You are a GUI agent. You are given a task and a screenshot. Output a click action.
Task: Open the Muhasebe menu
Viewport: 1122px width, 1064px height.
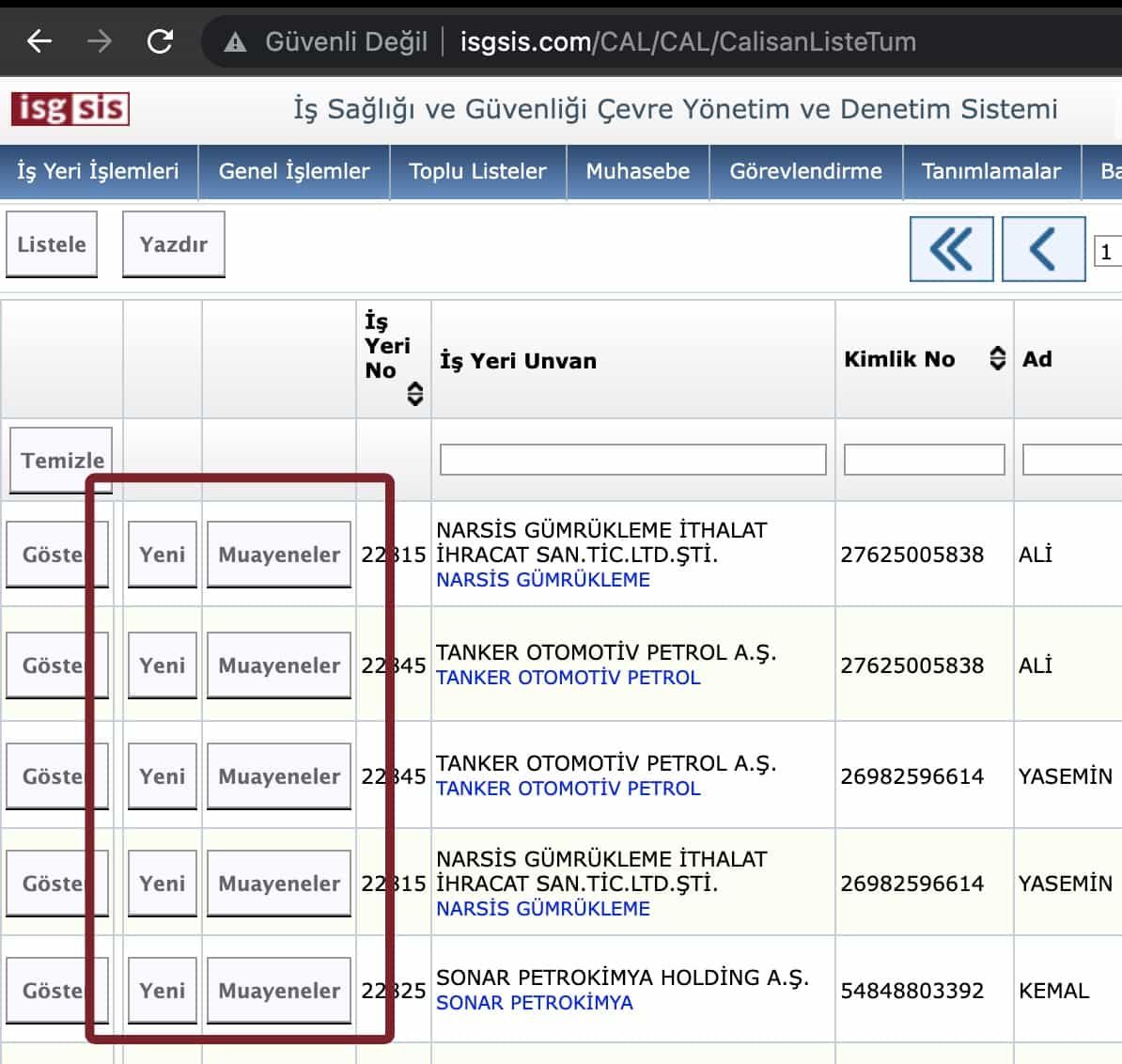coord(637,171)
